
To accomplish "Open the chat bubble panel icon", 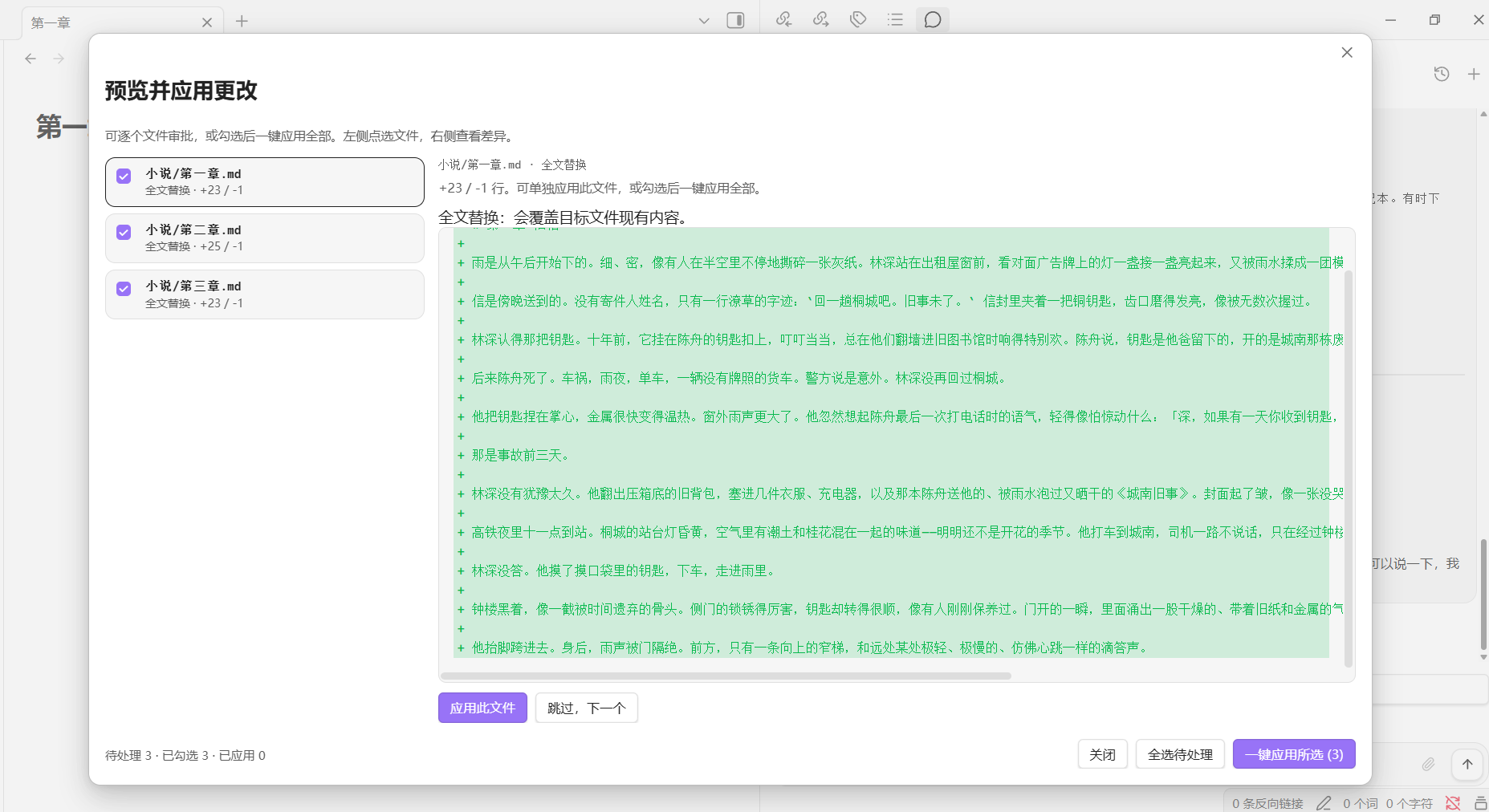I will [933, 19].
